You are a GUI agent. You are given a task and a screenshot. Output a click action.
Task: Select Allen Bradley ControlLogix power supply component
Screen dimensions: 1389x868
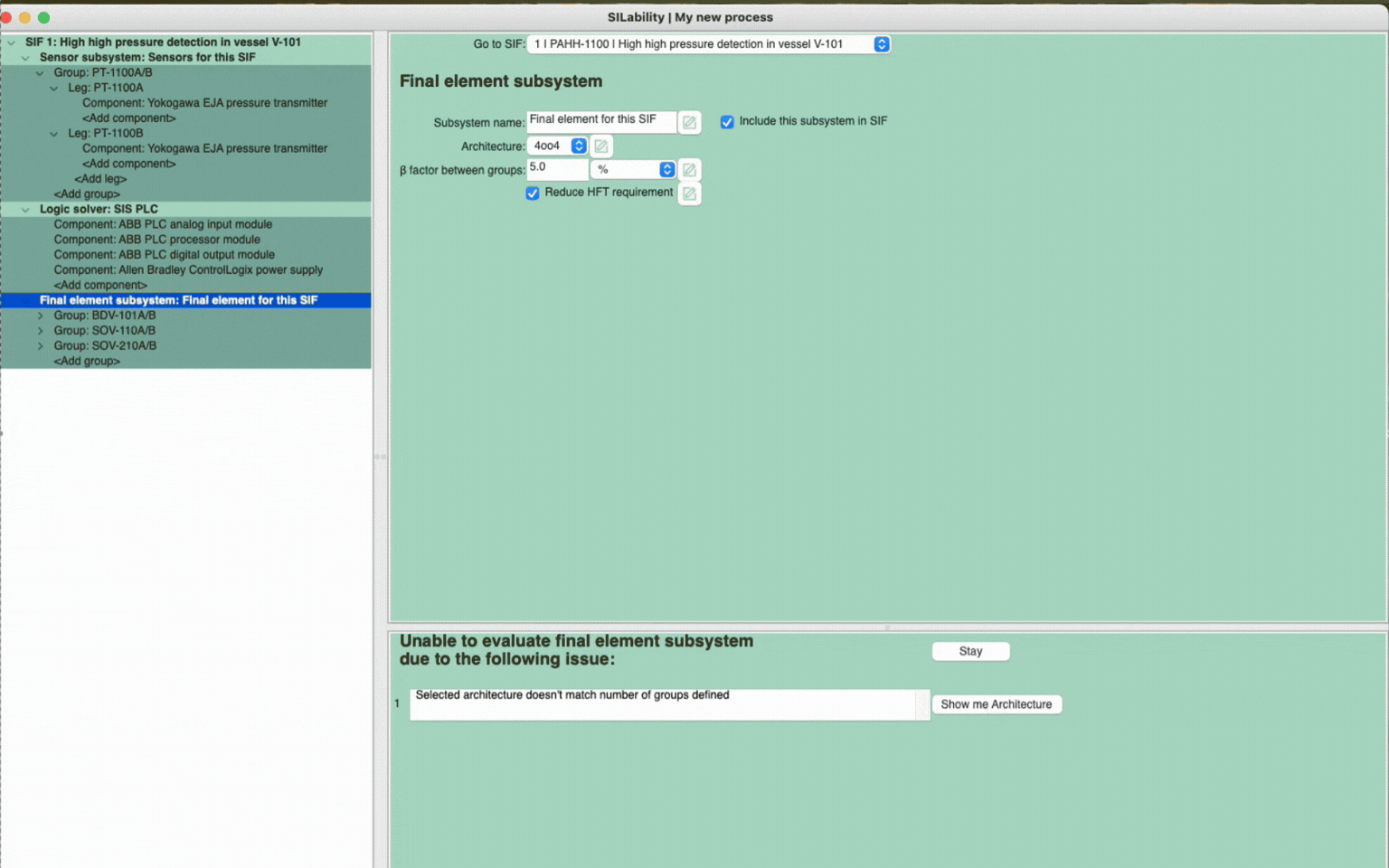click(188, 270)
